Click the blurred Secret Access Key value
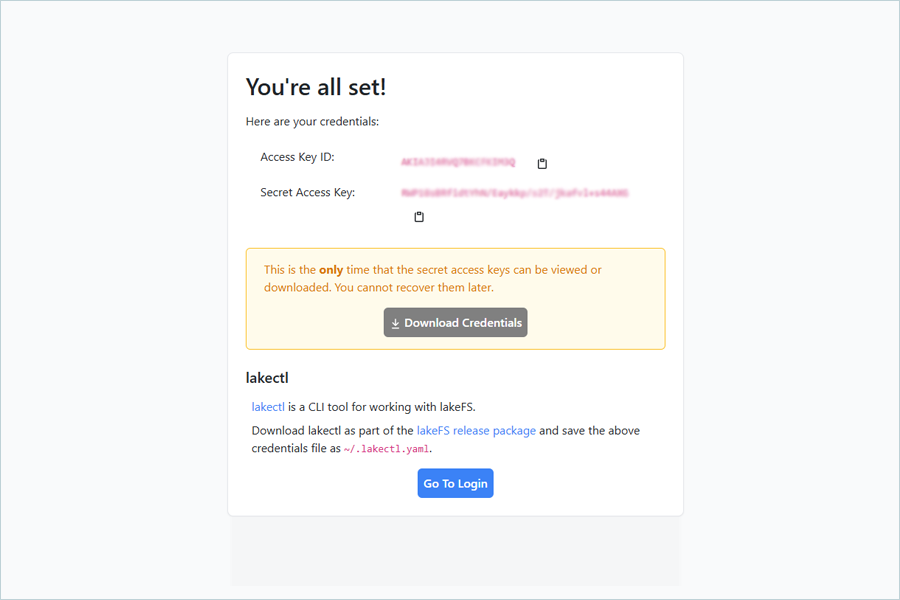The width and height of the screenshot is (900, 600). point(514,193)
